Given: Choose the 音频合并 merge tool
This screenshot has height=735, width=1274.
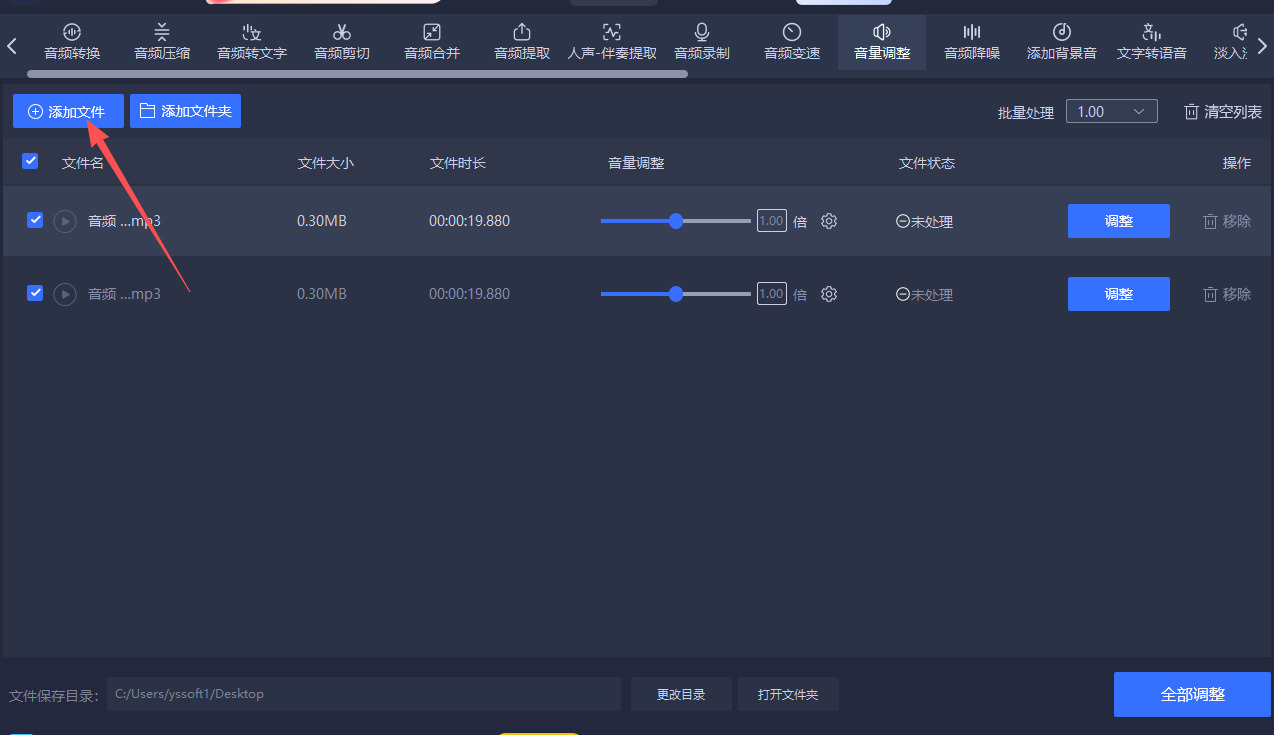Looking at the screenshot, I should click(432, 42).
